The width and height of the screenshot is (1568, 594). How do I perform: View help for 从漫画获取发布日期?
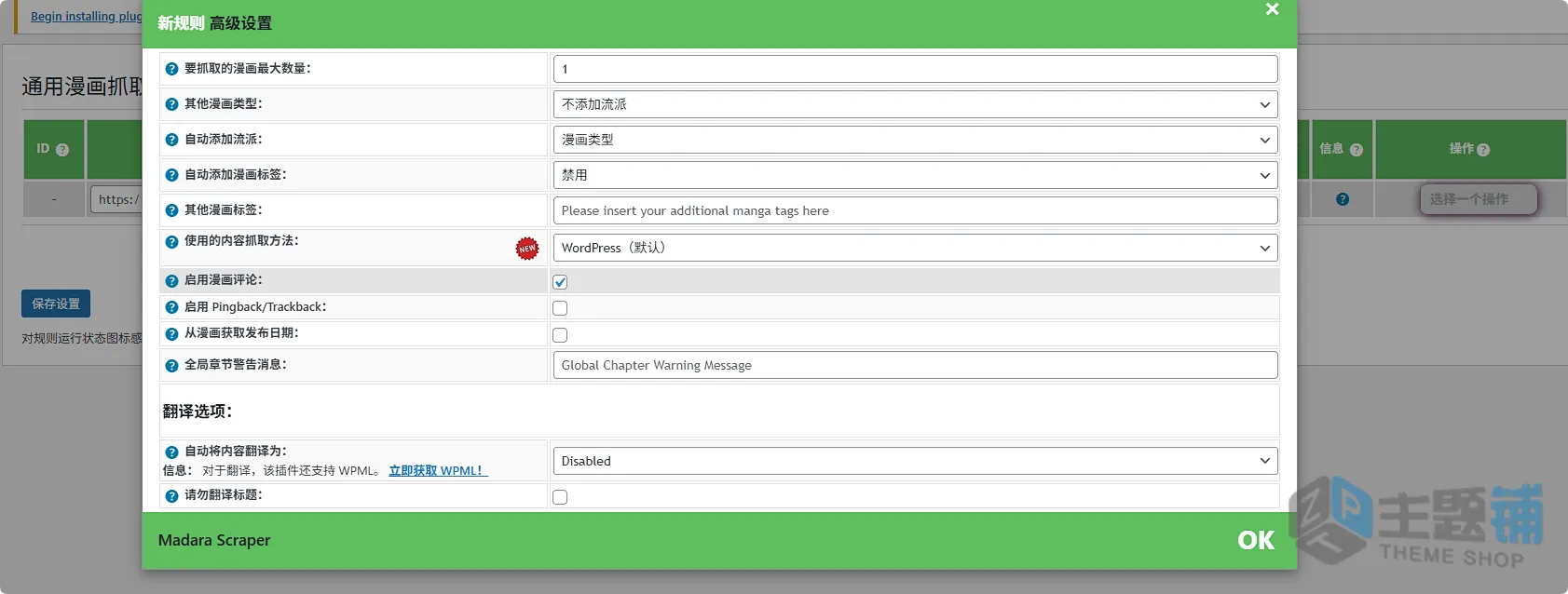click(x=171, y=333)
